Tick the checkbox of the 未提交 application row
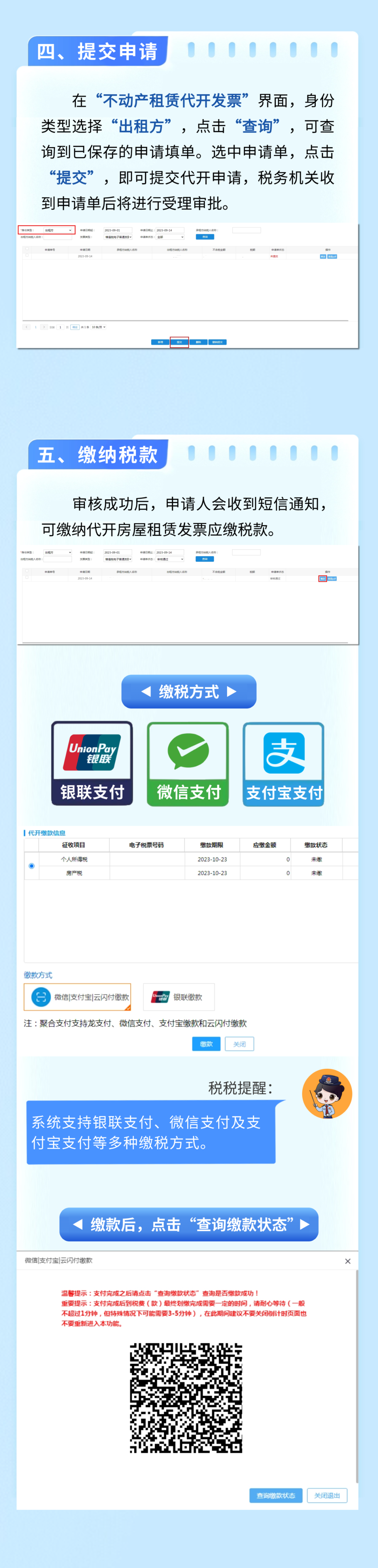The image size is (378, 1568). point(27,255)
